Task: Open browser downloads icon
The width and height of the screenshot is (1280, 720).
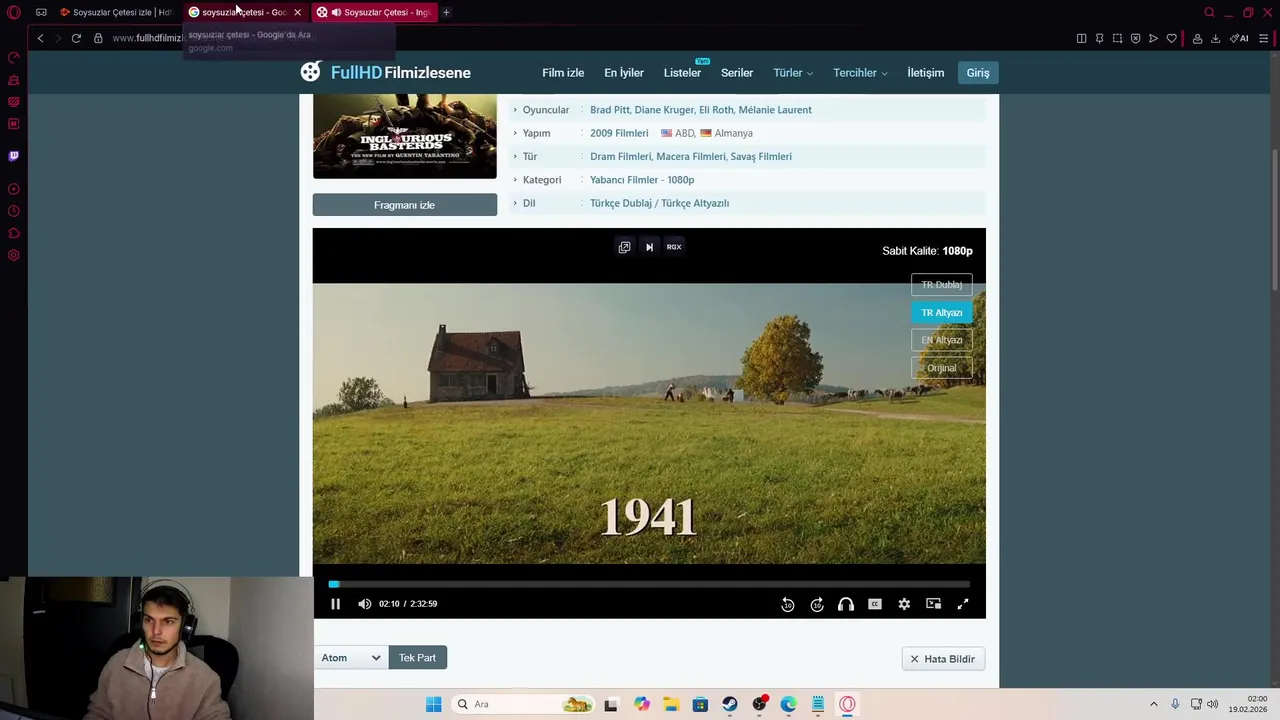Action: pyautogui.click(x=1215, y=38)
